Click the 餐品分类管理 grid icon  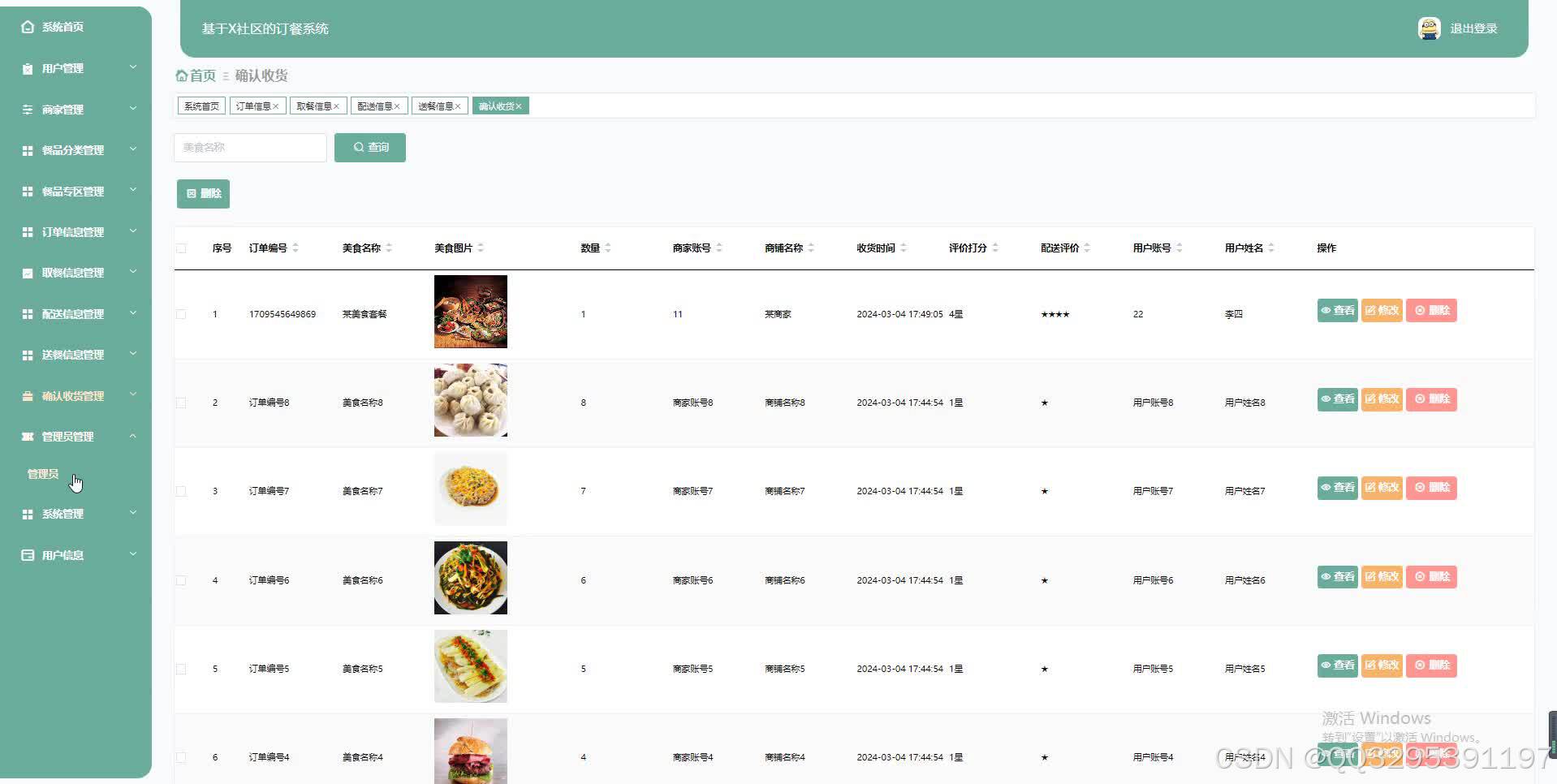tap(28, 150)
